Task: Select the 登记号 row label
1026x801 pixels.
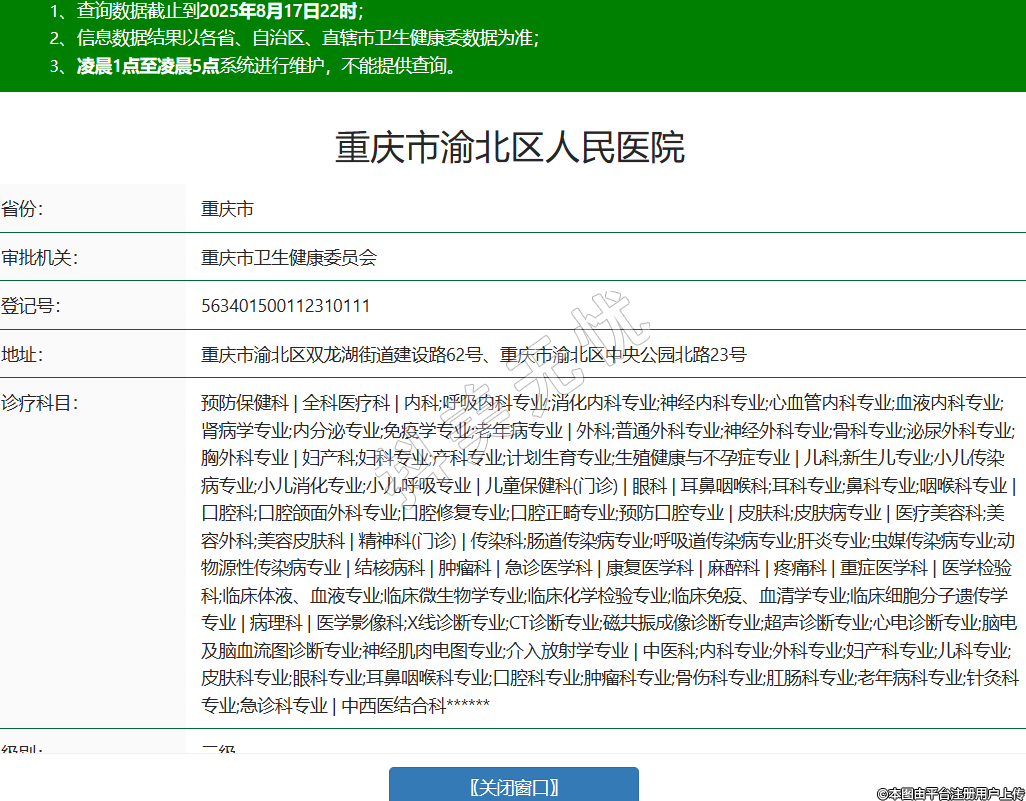Action: point(31,305)
